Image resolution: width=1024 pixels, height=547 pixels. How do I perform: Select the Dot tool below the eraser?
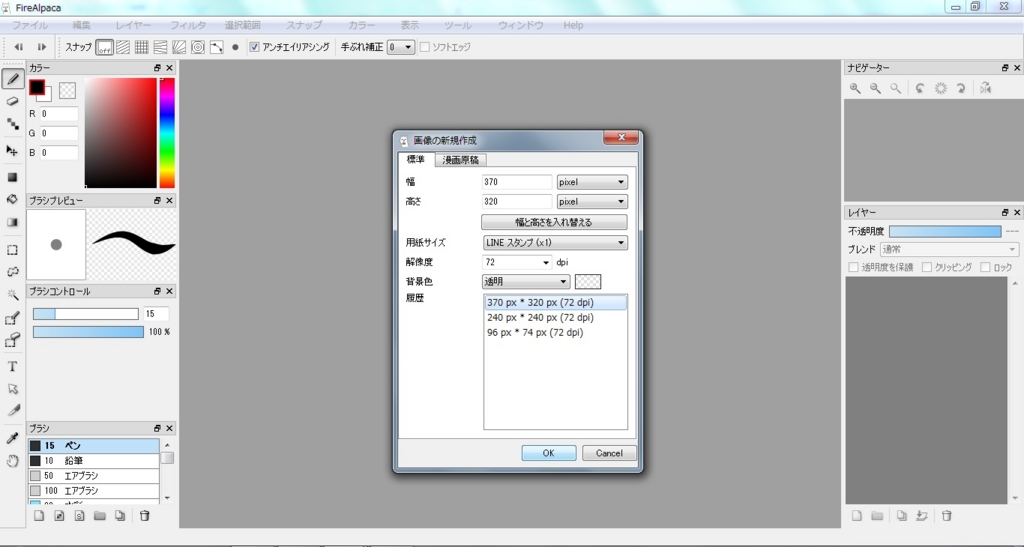tap(12, 123)
